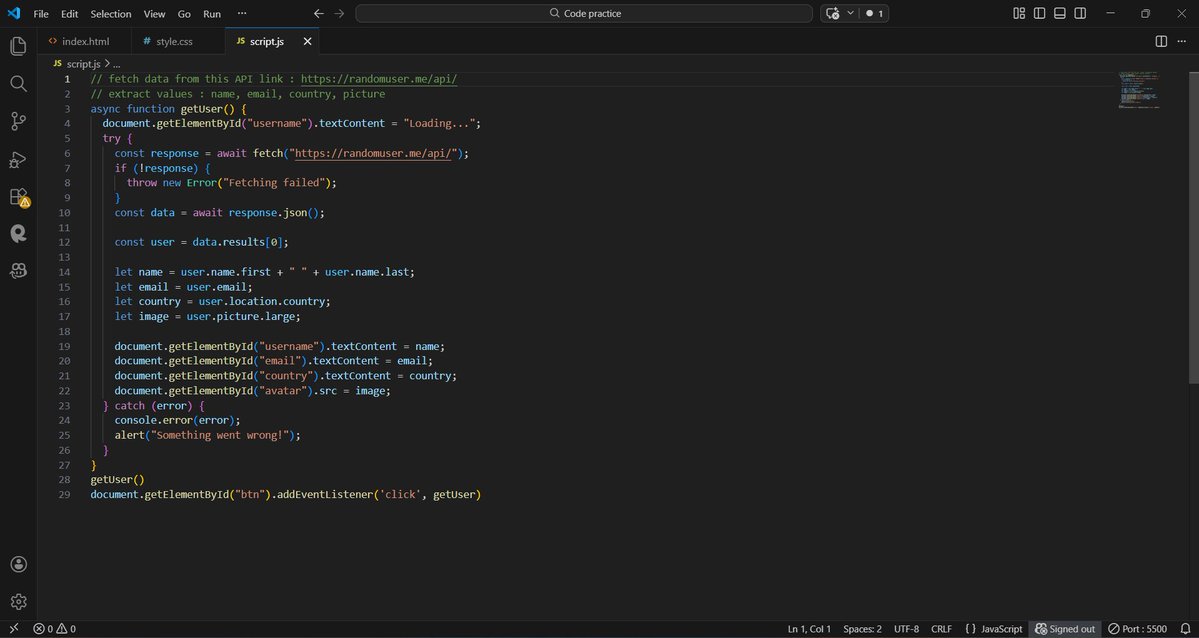The image size is (1199, 638).
Task: Click the Signed out Copilot status
Action: [x=1065, y=629]
